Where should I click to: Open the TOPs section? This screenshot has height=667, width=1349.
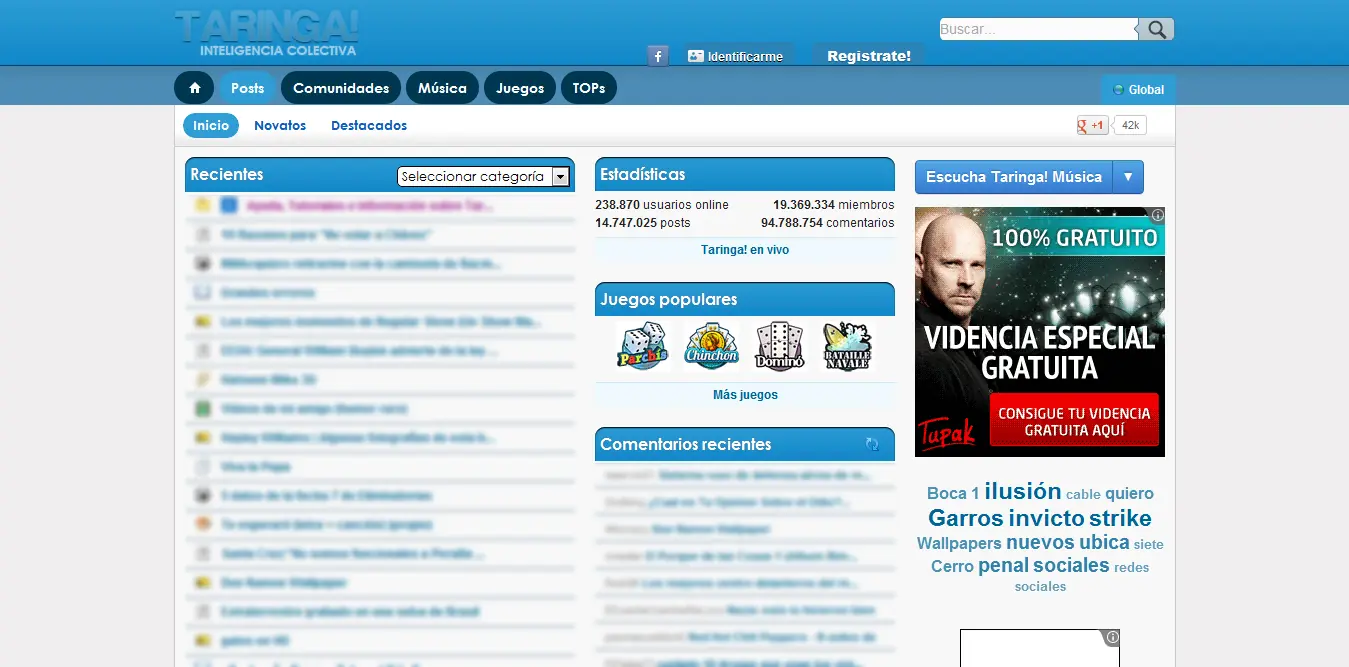tap(589, 88)
